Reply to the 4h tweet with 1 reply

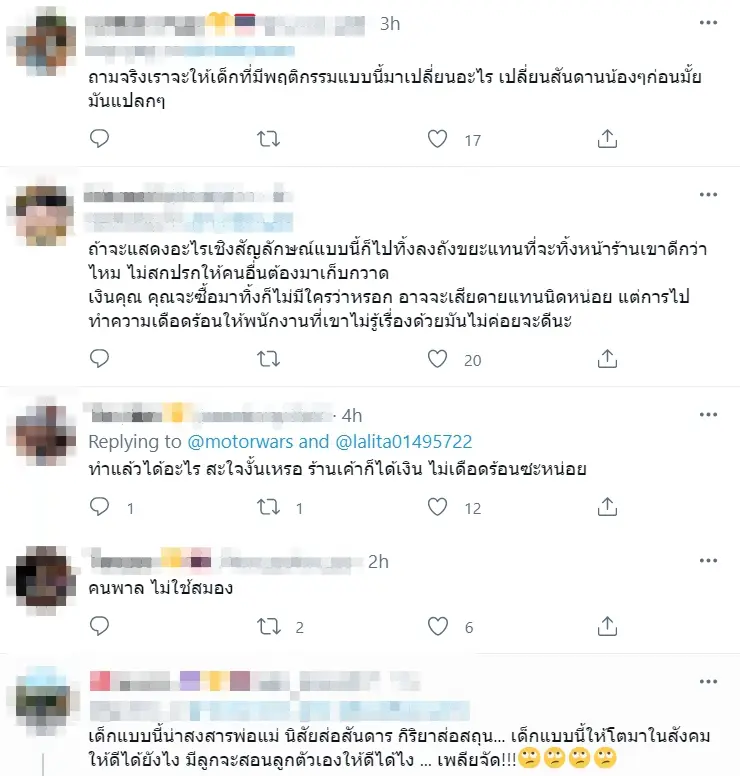coord(99,507)
